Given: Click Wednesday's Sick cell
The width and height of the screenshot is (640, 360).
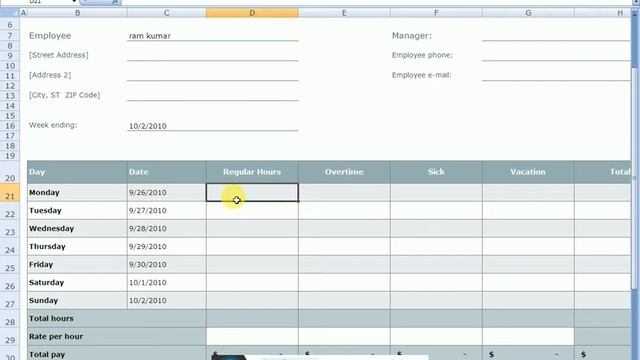Looking at the screenshot, I should [x=436, y=229].
